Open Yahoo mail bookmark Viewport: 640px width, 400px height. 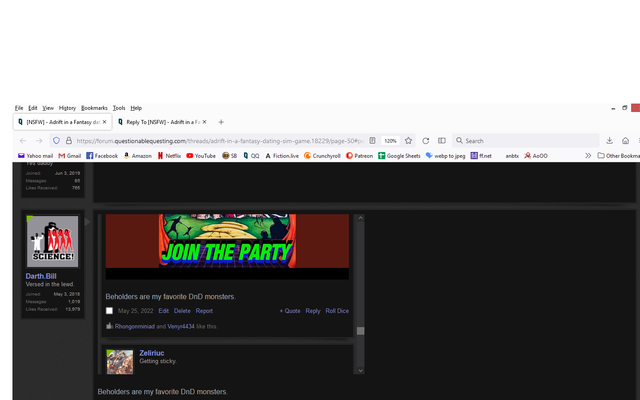click(x=36, y=156)
